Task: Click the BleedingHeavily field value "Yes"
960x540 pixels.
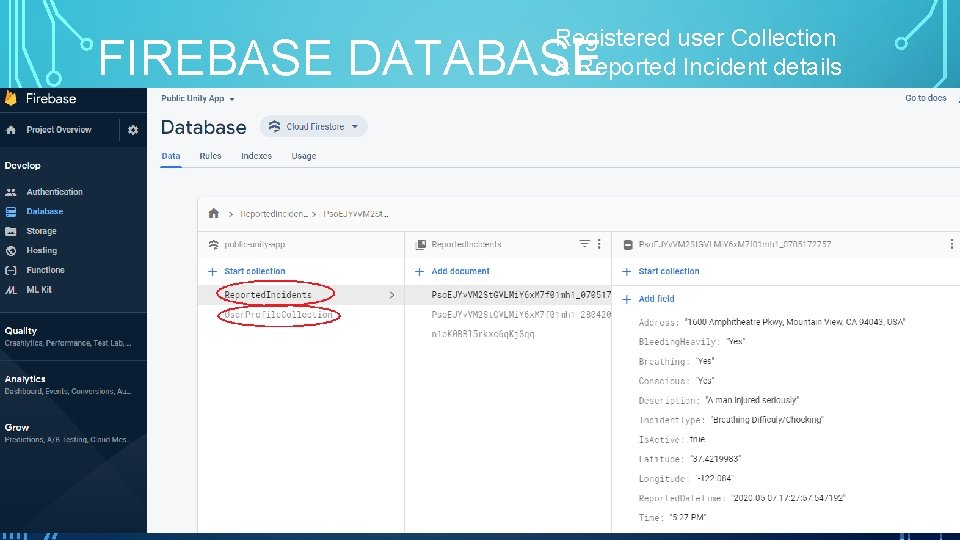Action: [x=735, y=342]
